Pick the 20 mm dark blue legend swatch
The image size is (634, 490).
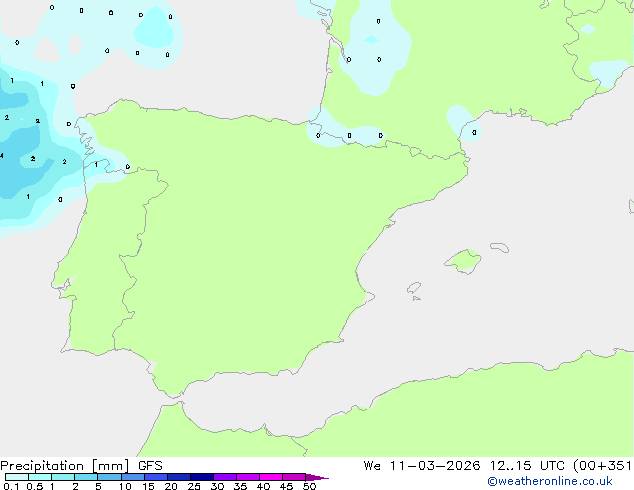coord(179,477)
